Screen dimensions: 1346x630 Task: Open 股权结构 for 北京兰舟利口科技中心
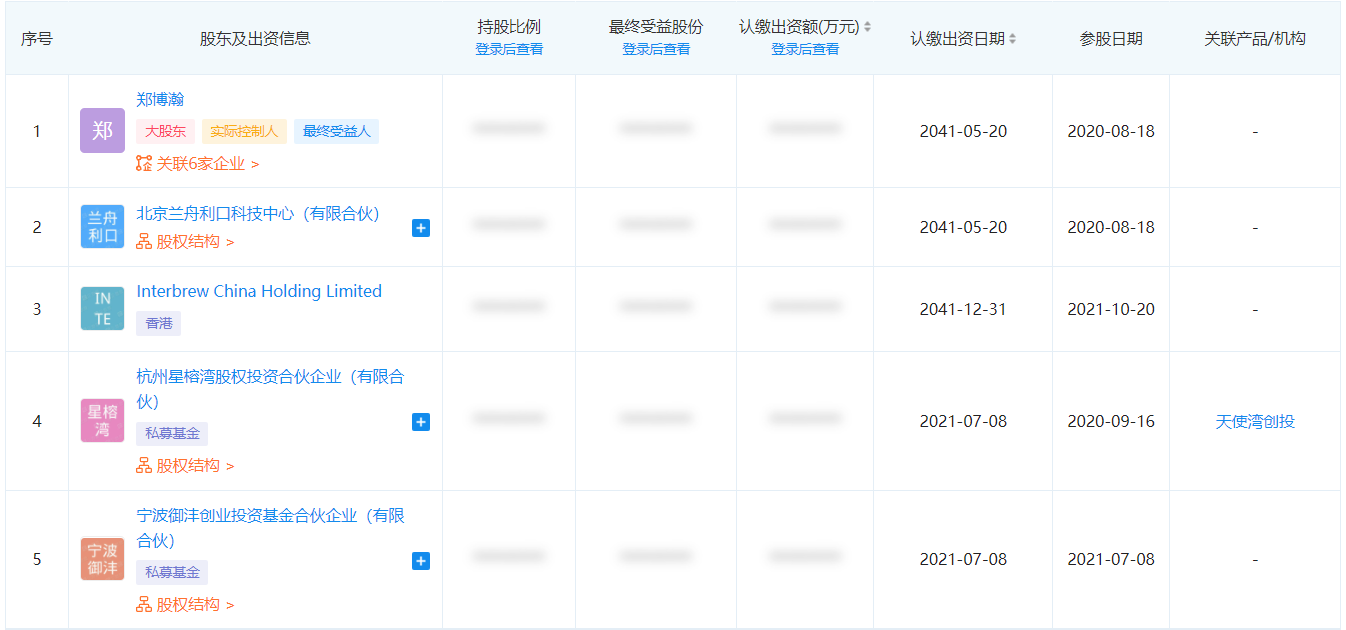tap(185, 242)
